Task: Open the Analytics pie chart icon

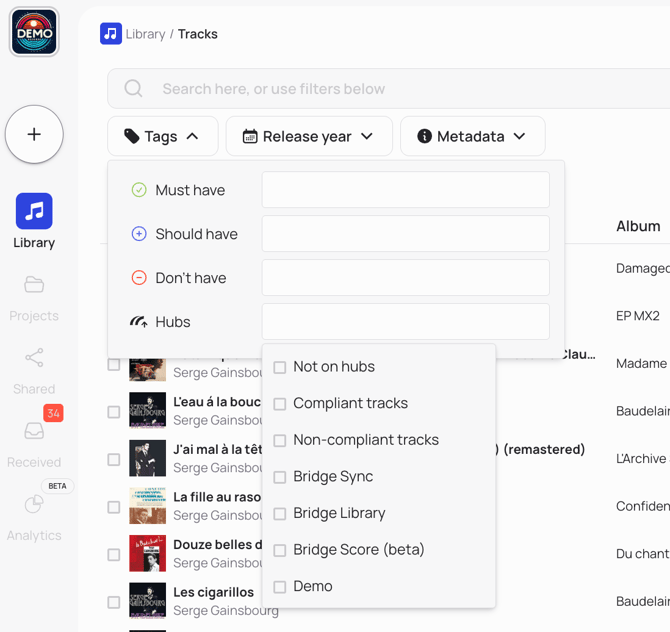Action: point(34,504)
